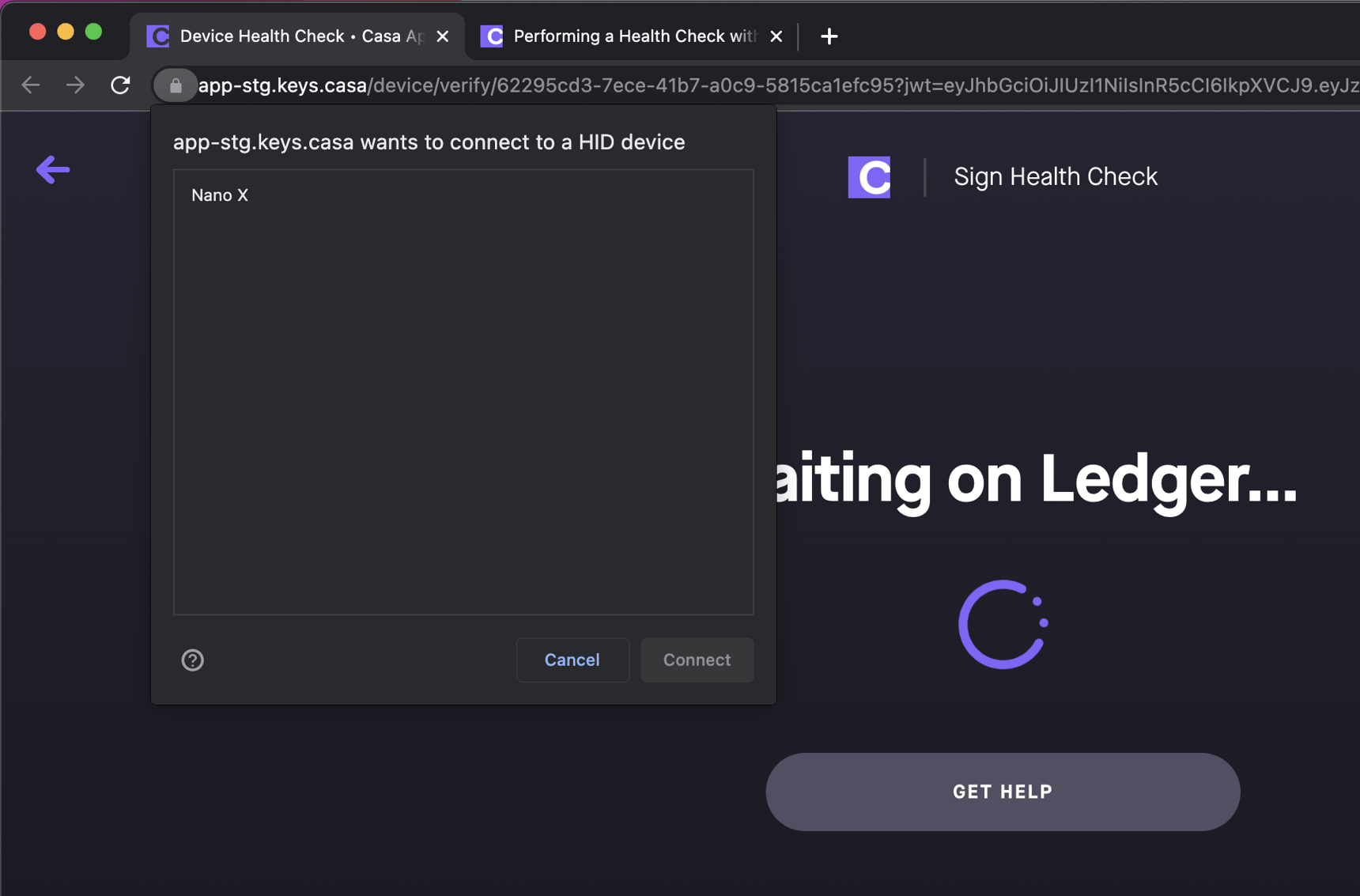Viewport: 1360px width, 896px height.
Task: Click the yellow minimize traffic light
Action: 66,32
